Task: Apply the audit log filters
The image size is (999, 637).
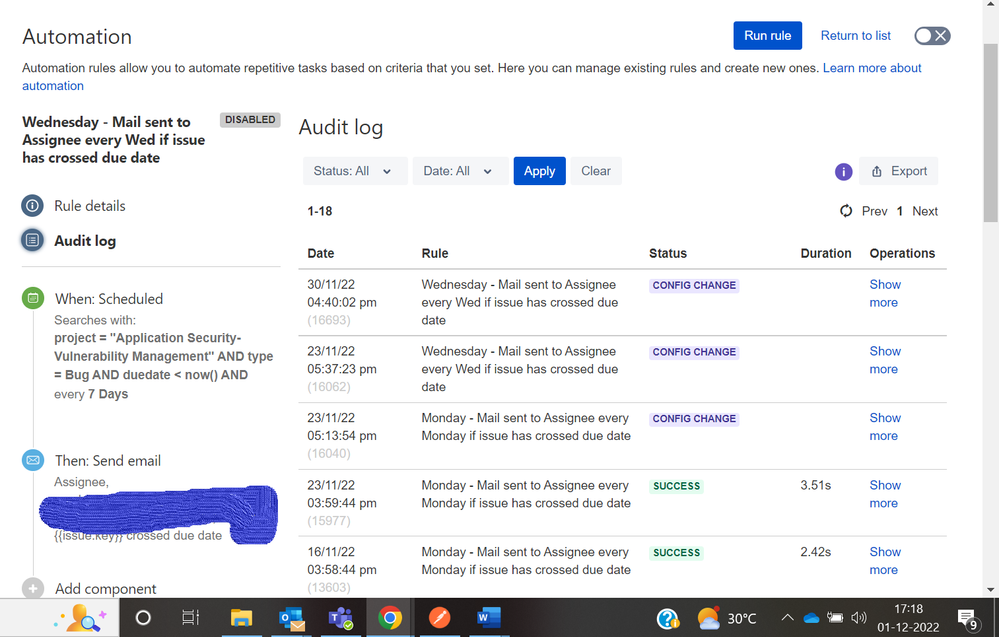Action: click(x=539, y=171)
